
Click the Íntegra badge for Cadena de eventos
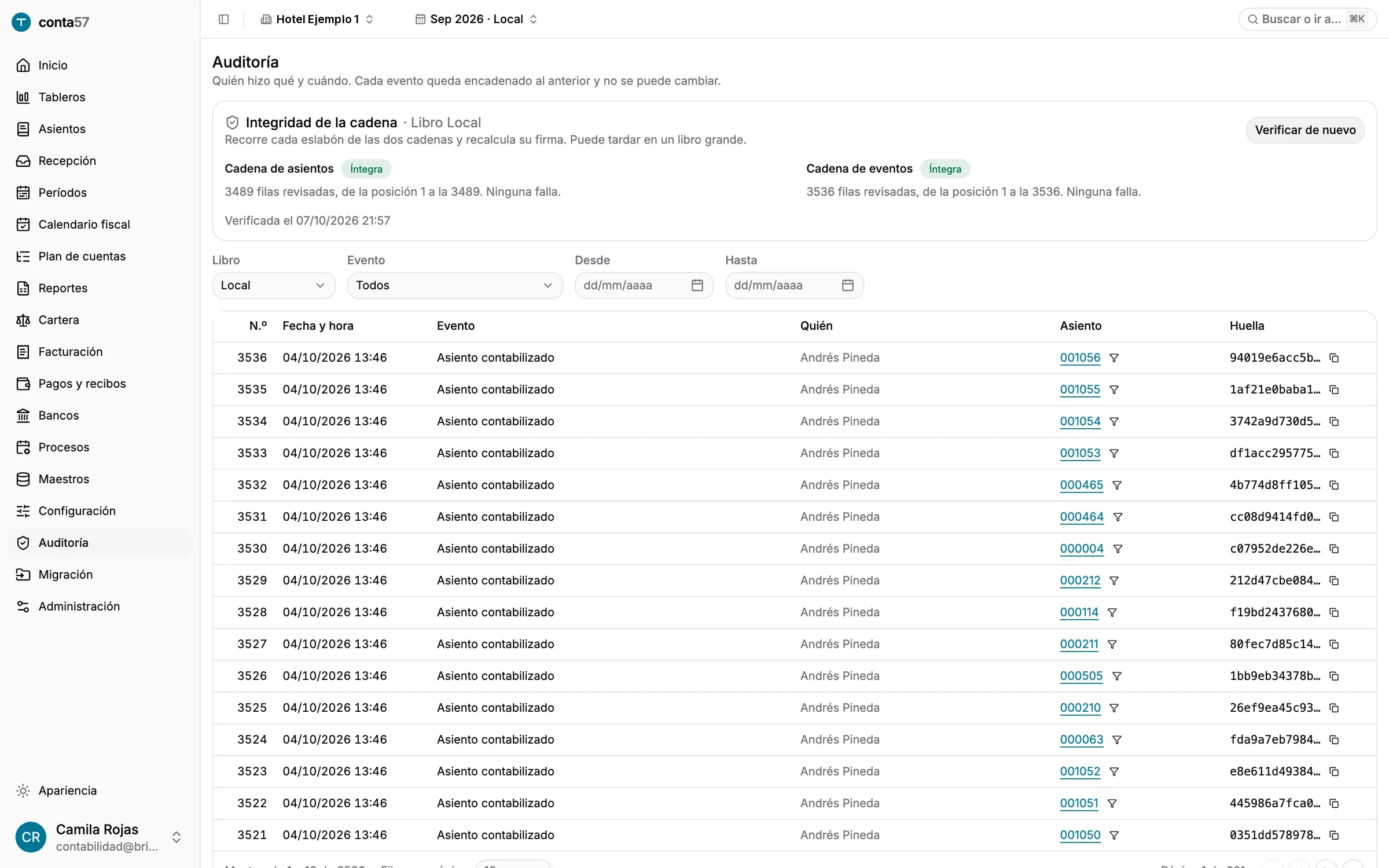[945, 169]
